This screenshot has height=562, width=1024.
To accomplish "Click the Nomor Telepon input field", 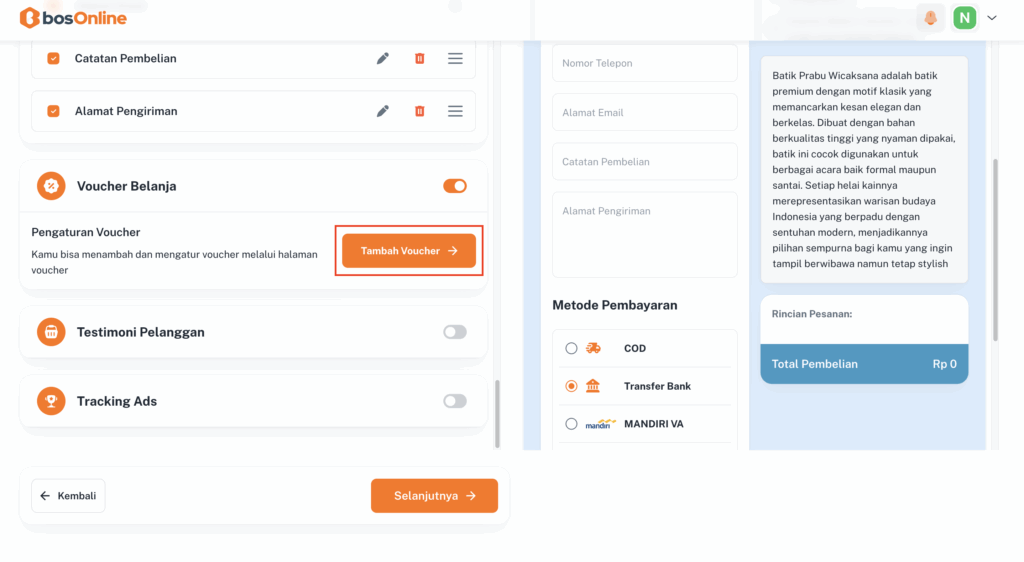I will pos(644,63).
